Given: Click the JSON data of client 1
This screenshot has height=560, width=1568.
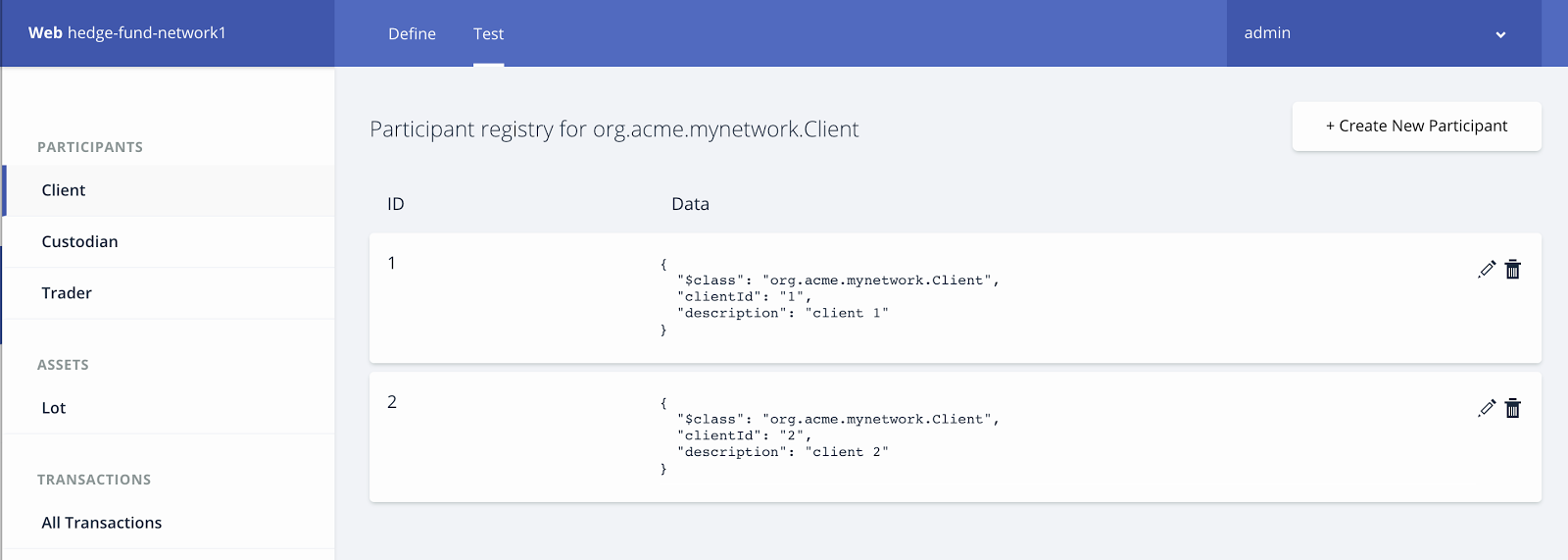Looking at the screenshot, I should click(x=828, y=297).
